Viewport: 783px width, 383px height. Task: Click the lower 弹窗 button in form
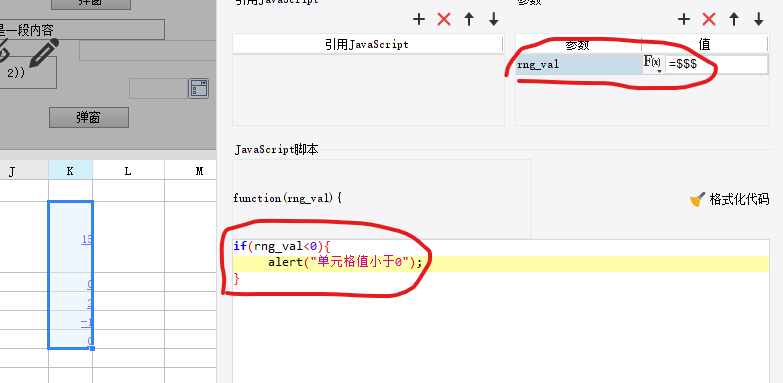89,117
